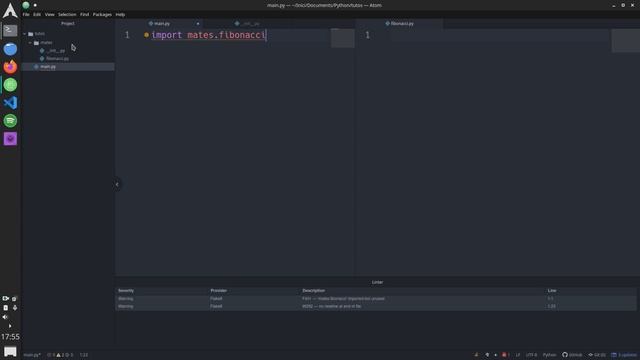Close the main.py tab via modified dot
The width and height of the screenshot is (640, 360).
point(198,24)
